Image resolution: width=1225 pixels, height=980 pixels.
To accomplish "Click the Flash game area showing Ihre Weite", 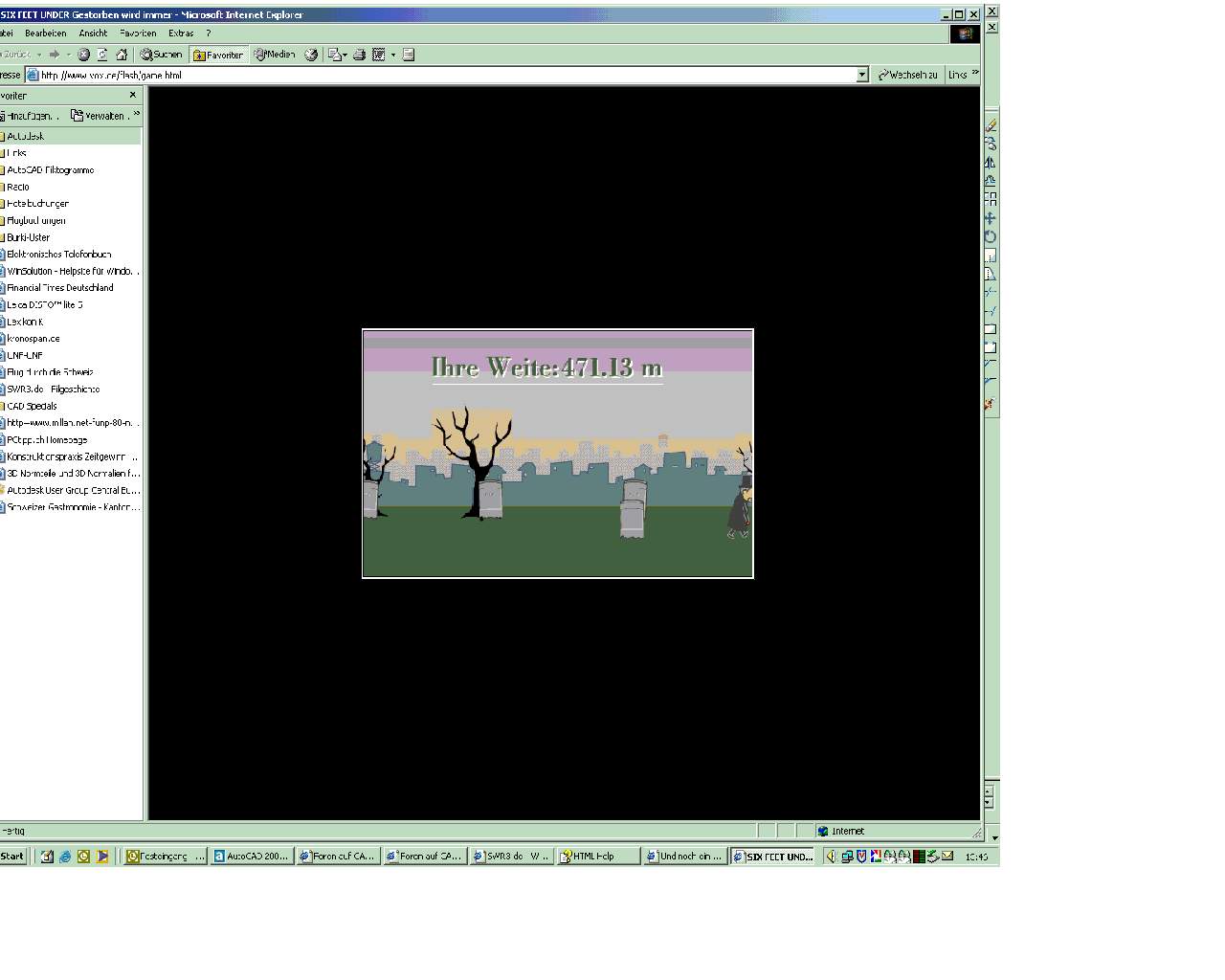I will point(558,454).
